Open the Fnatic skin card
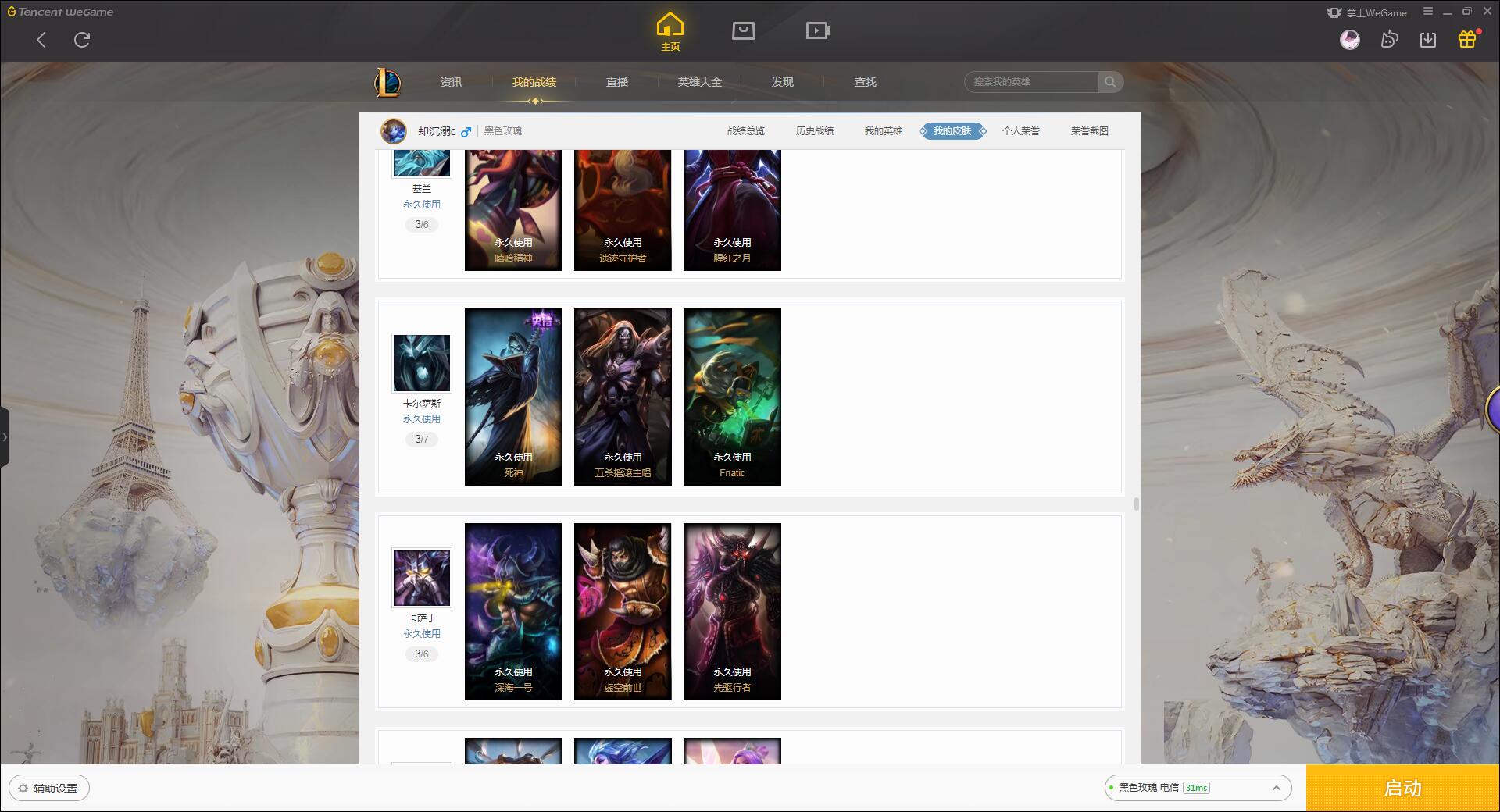Screen dimensions: 1500x812 point(732,397)
